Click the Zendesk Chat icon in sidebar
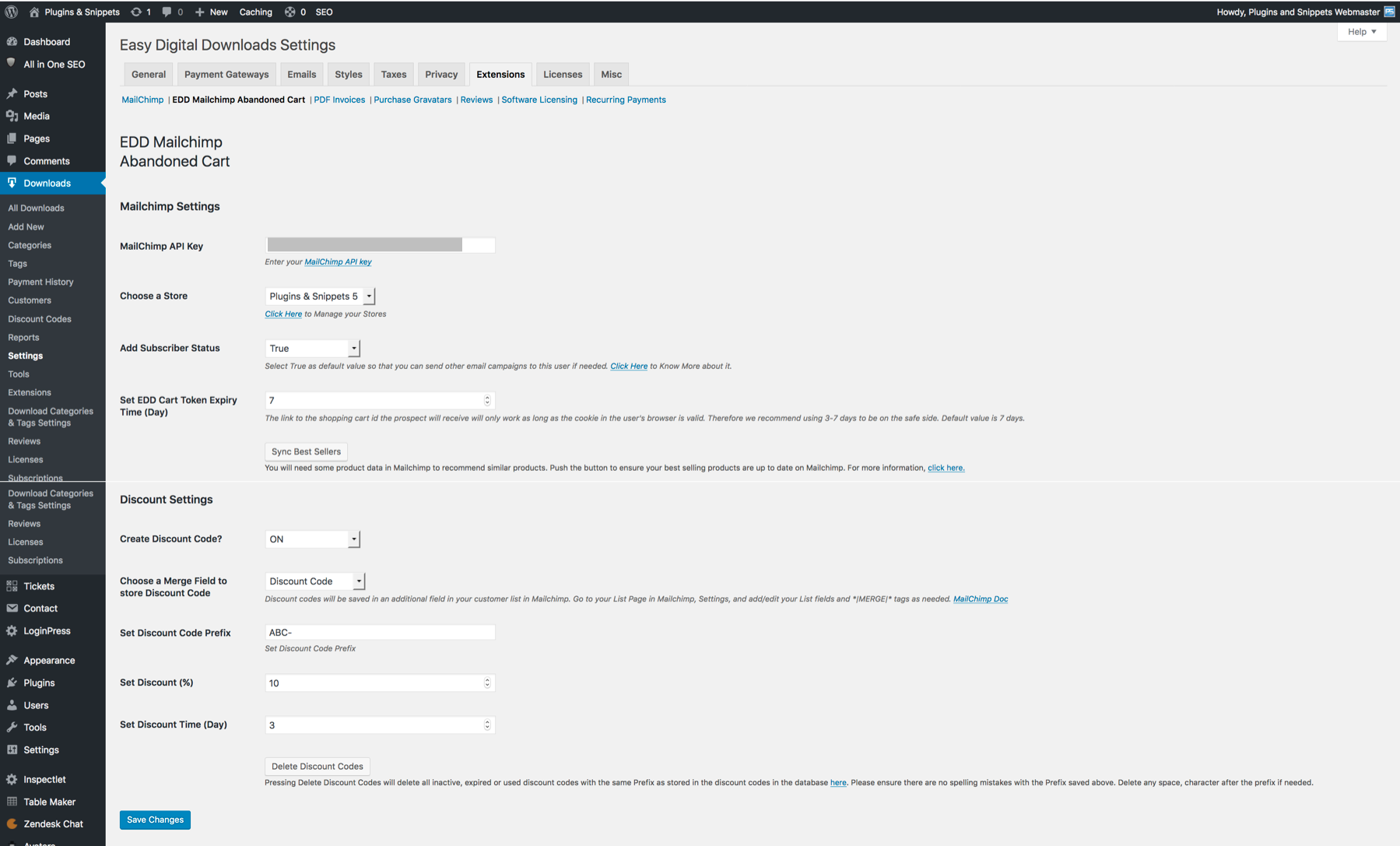Screen dimensions: 1400x846 coord(12,823)
